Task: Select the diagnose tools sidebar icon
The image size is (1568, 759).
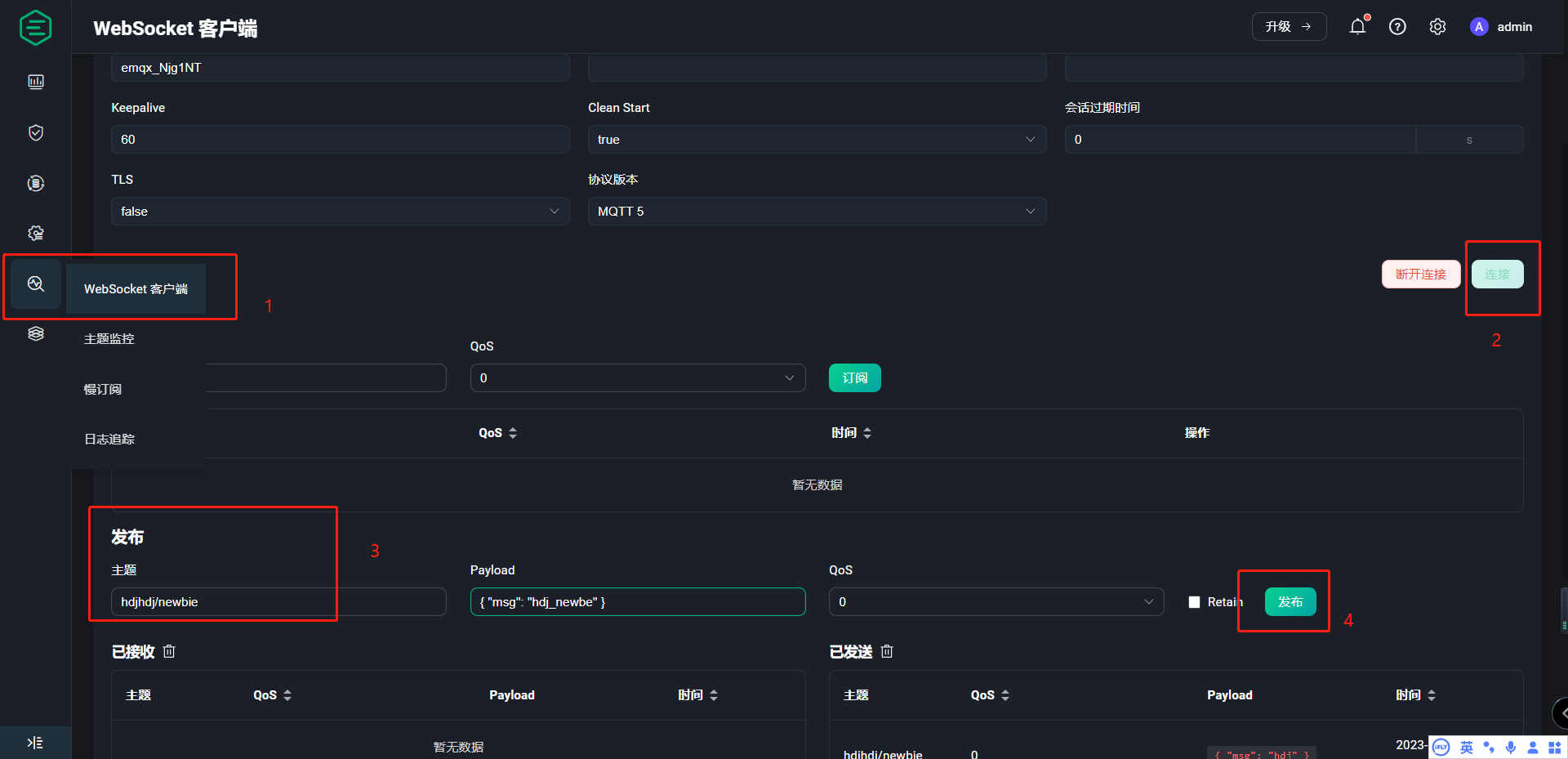Action: click(x=36, y=284)
